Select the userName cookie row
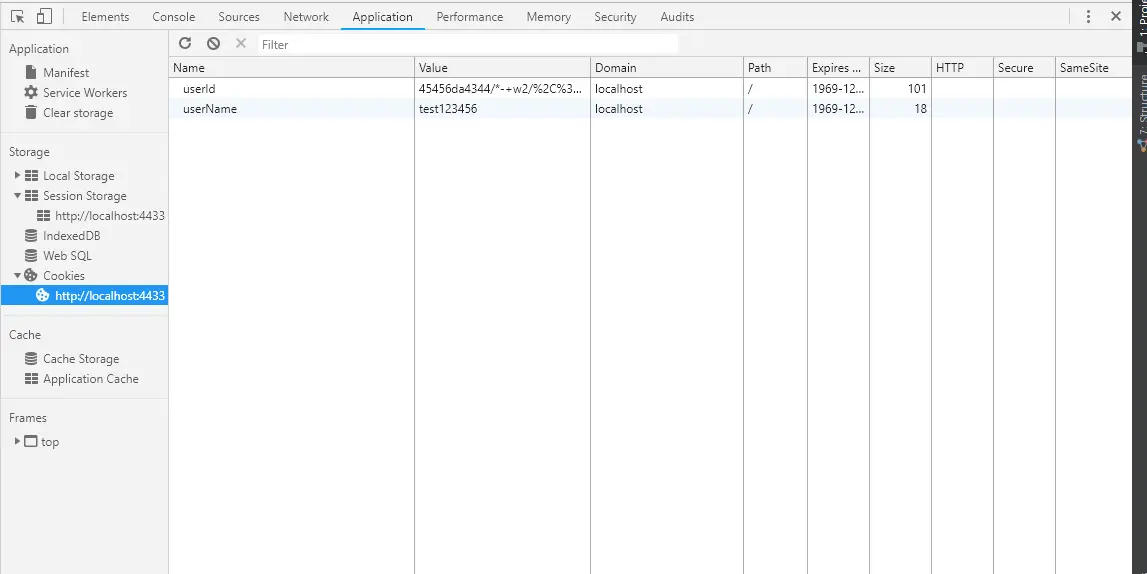Screen dimensions: 1147x574 [x=650, y=108]
